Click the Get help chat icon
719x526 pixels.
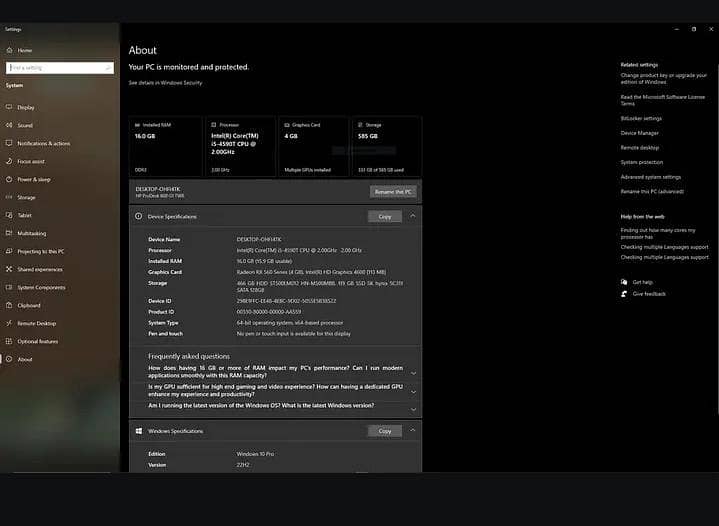(624, 282)
